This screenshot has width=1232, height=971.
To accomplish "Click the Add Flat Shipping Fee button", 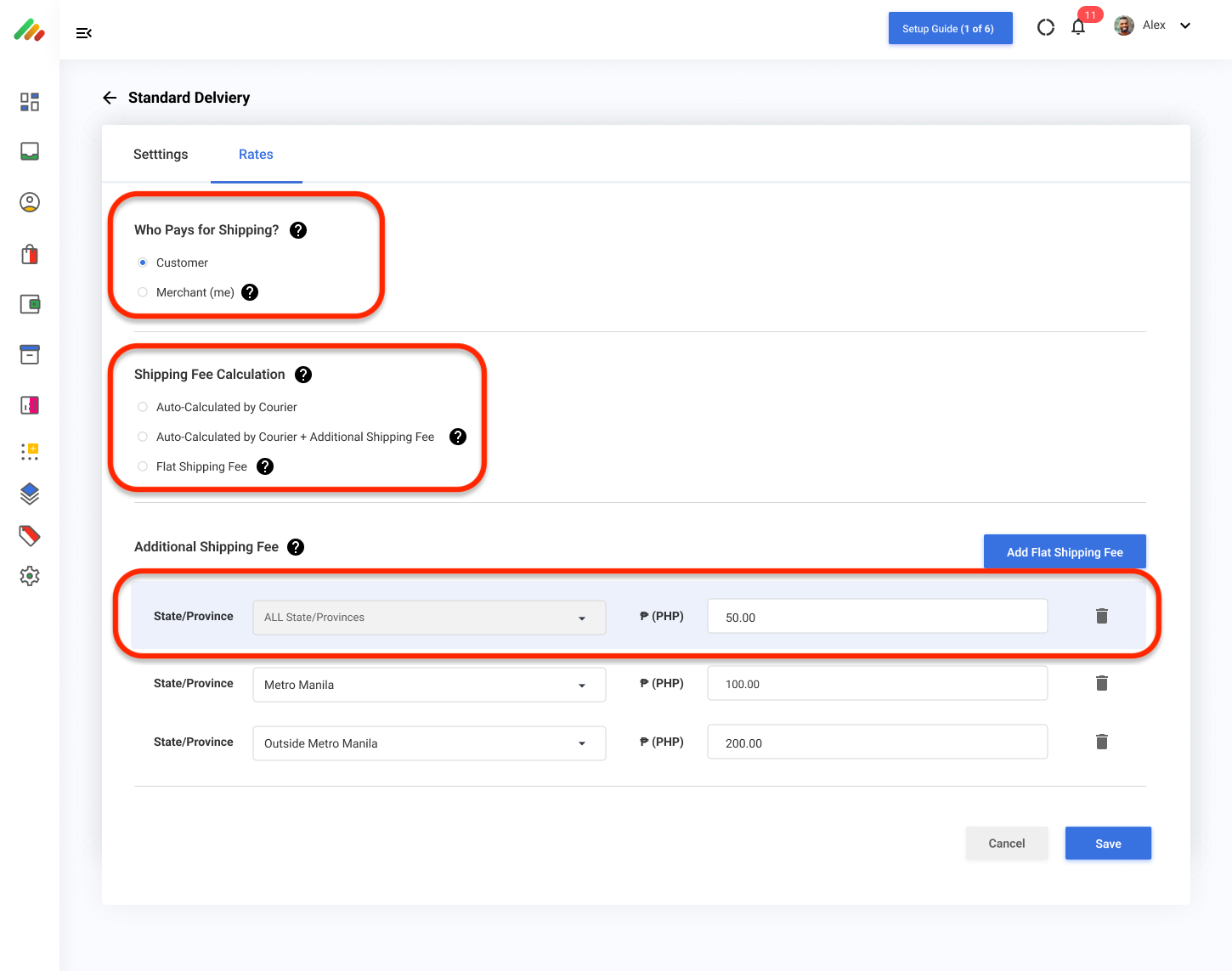I will [1064, 552].
